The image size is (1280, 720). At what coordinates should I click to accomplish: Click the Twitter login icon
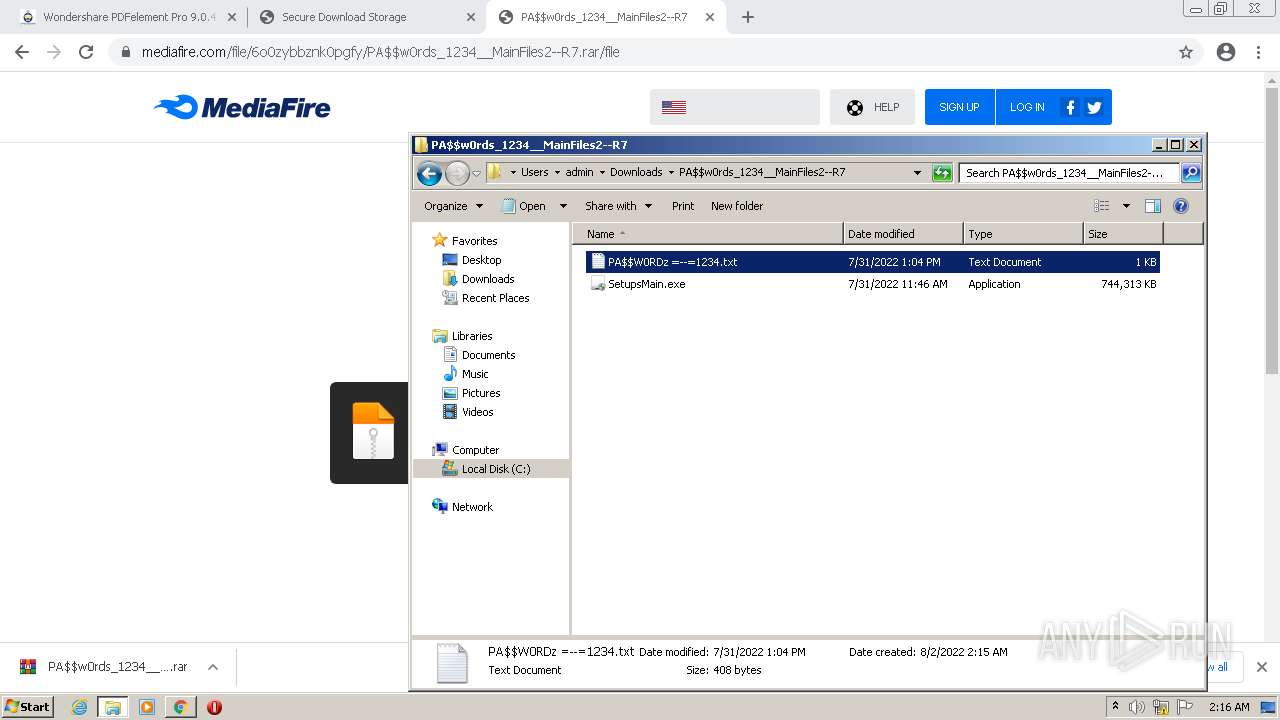(x=1094, y=107)
